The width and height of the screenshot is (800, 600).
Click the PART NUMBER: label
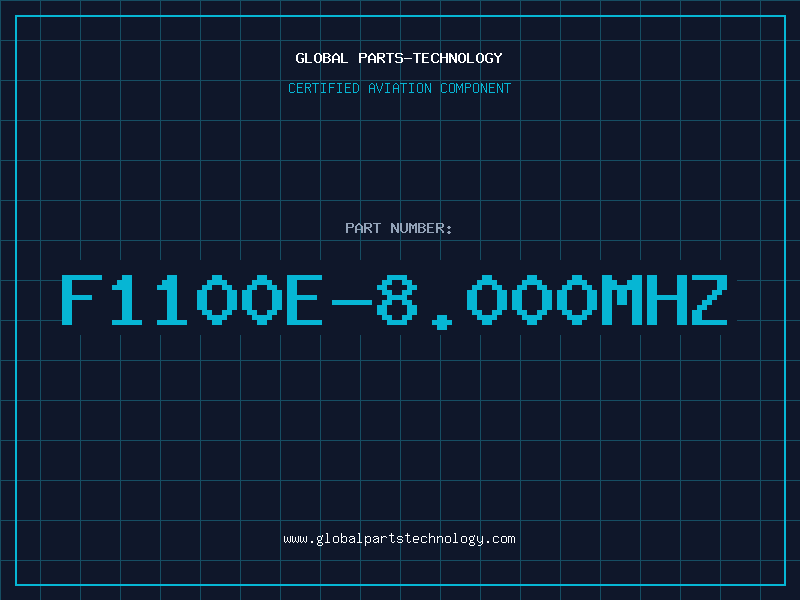coord(399,228)
